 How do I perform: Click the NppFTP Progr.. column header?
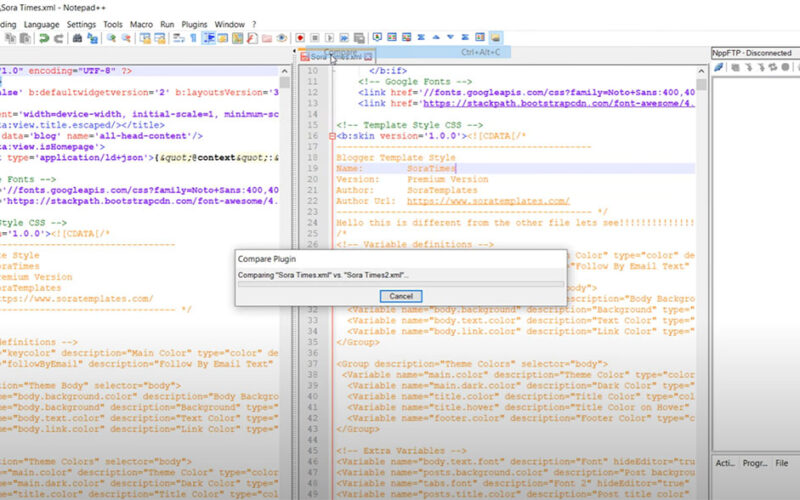[x=755, y=463]
